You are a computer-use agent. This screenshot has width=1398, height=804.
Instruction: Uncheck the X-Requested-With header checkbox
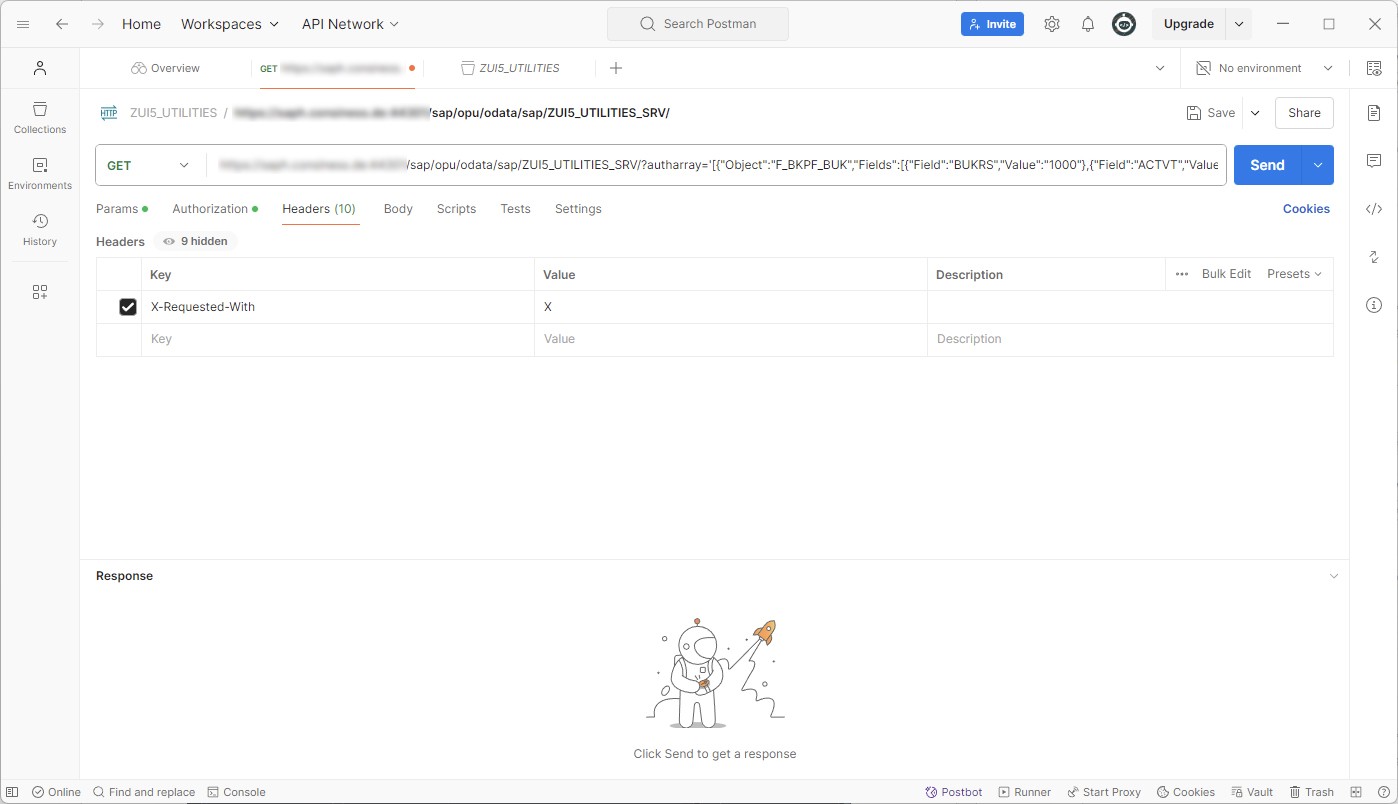(128, 307)
